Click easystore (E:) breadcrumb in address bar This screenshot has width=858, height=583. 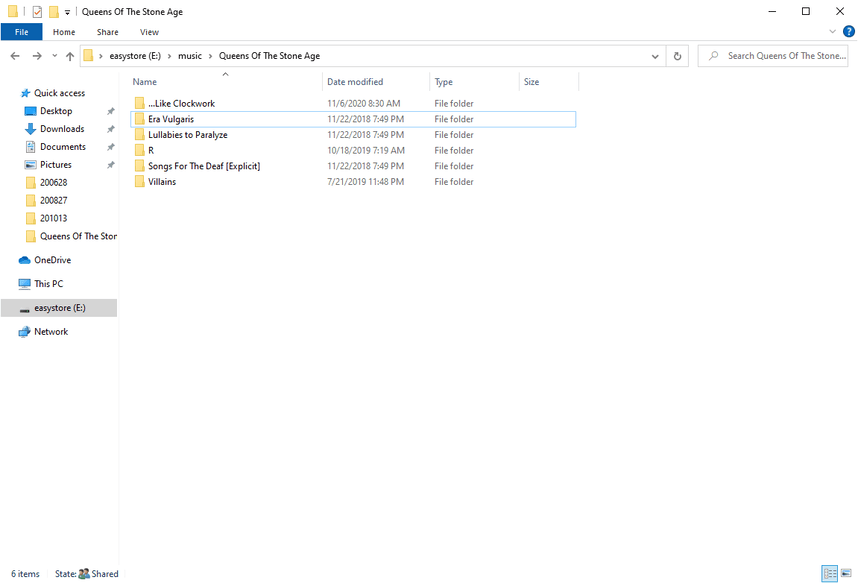tap(135, 56)
